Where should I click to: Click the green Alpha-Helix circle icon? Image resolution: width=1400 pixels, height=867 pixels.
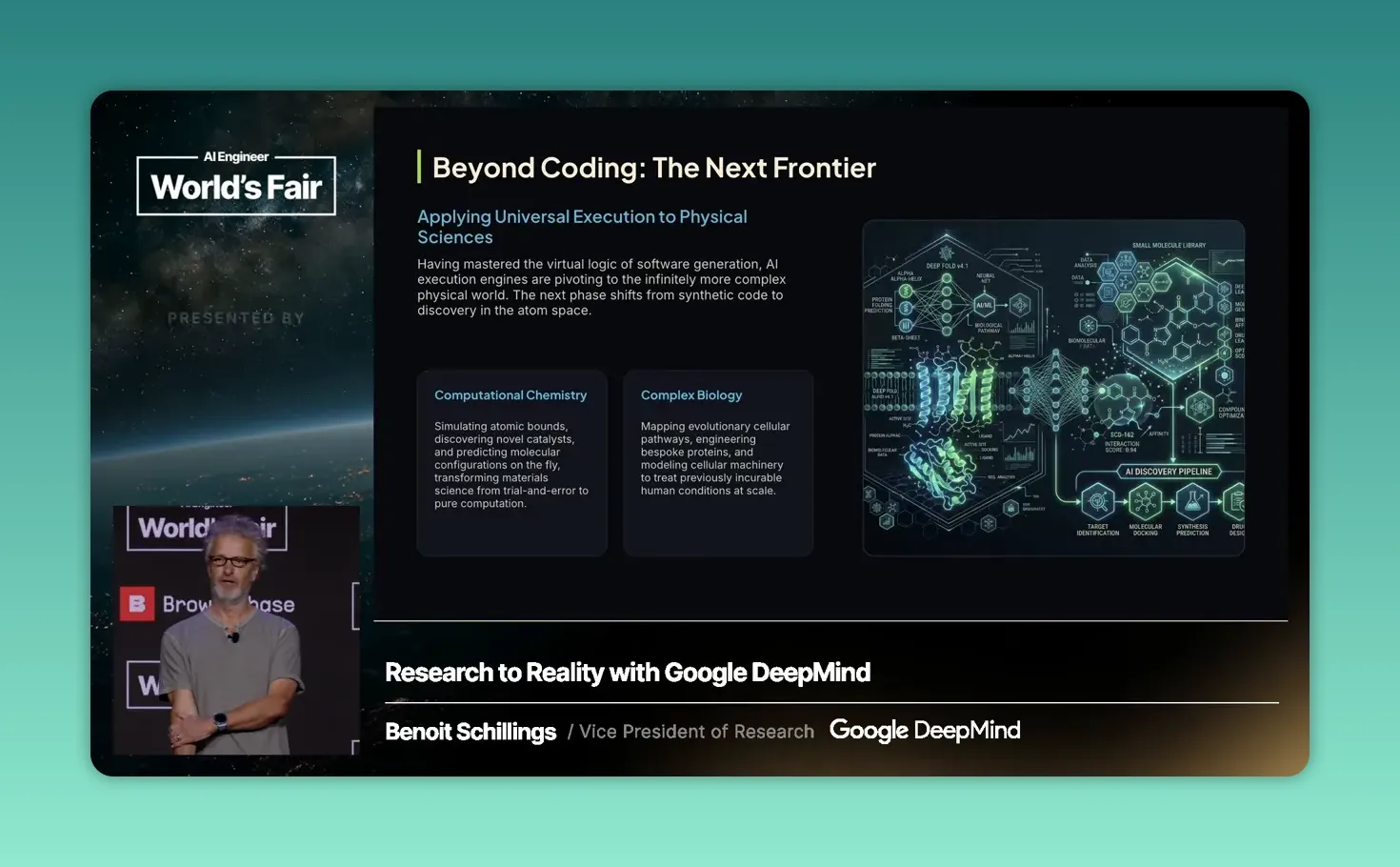(906, 291)
